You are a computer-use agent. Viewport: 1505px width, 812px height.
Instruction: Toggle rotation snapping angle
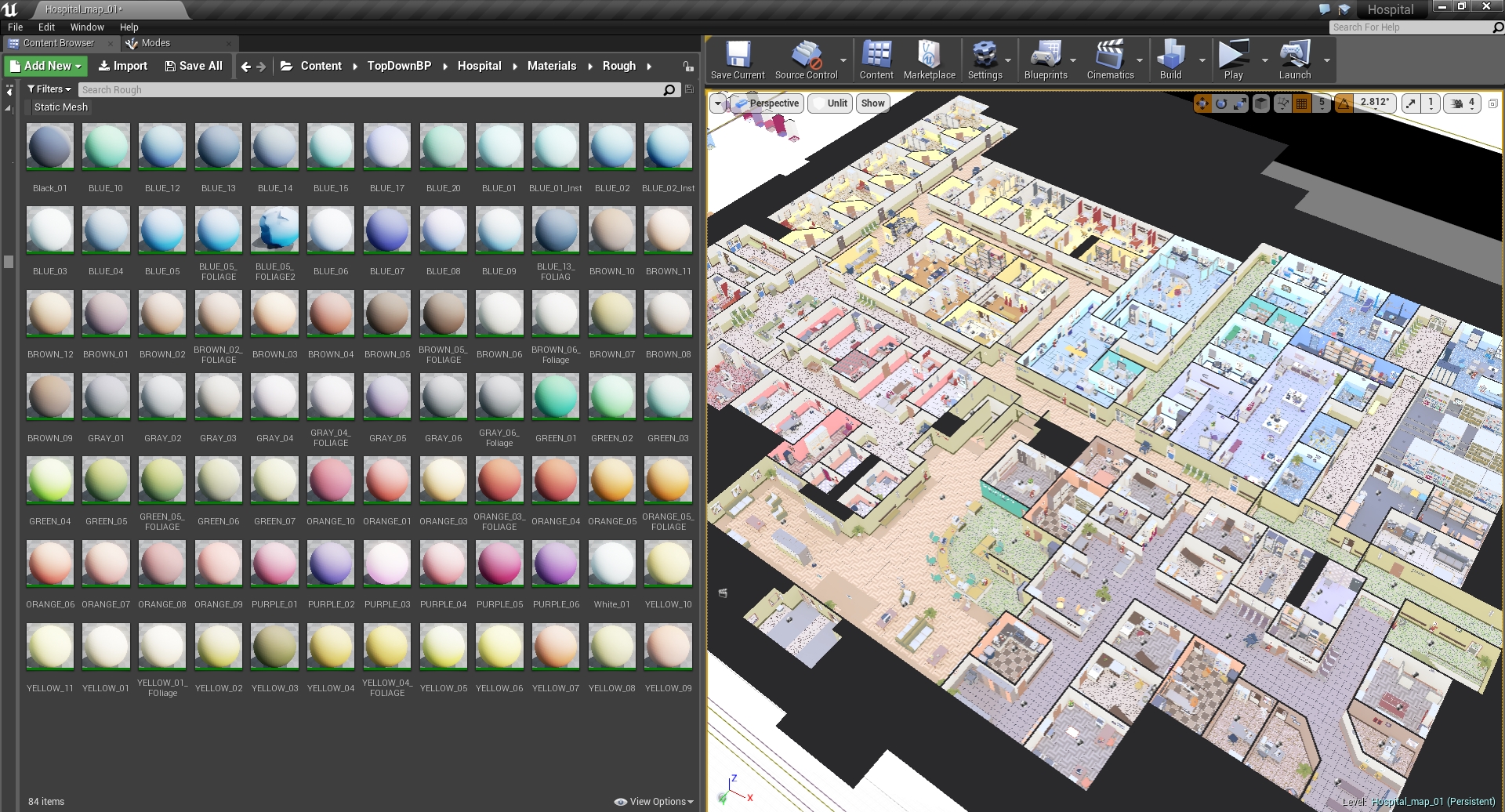[x=1342, y=103]
